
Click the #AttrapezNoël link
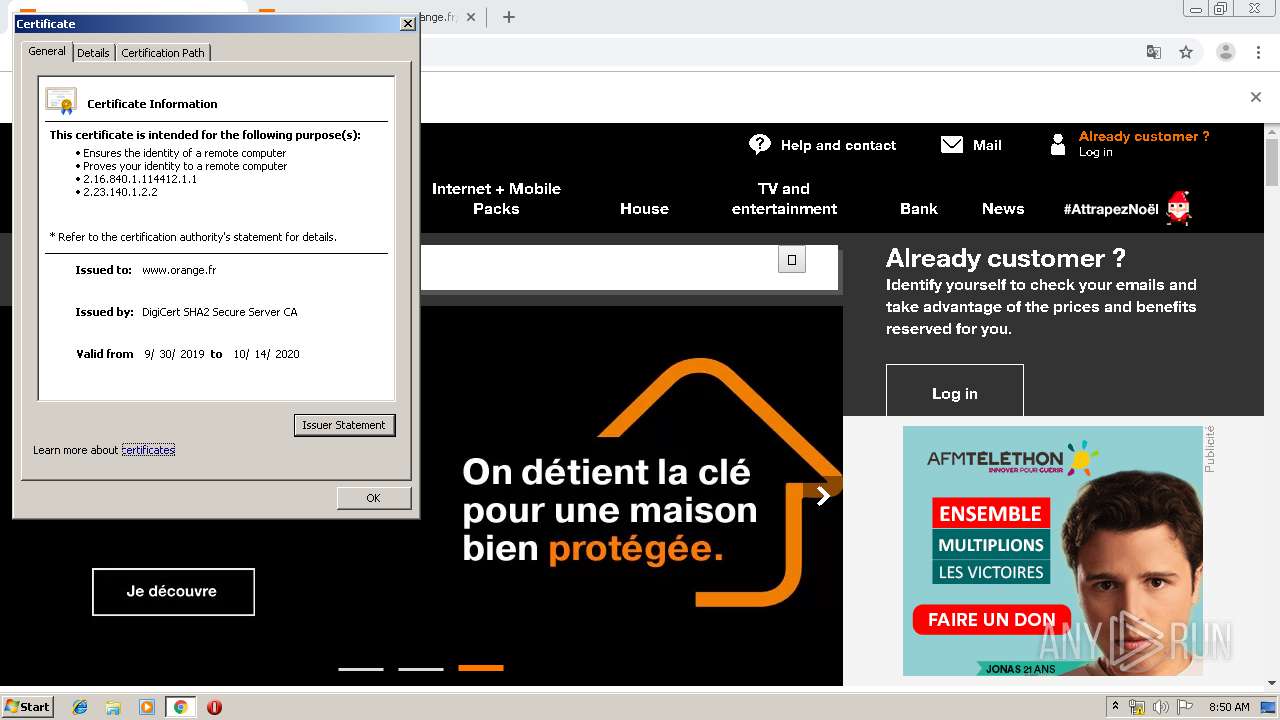(1111, 209)
